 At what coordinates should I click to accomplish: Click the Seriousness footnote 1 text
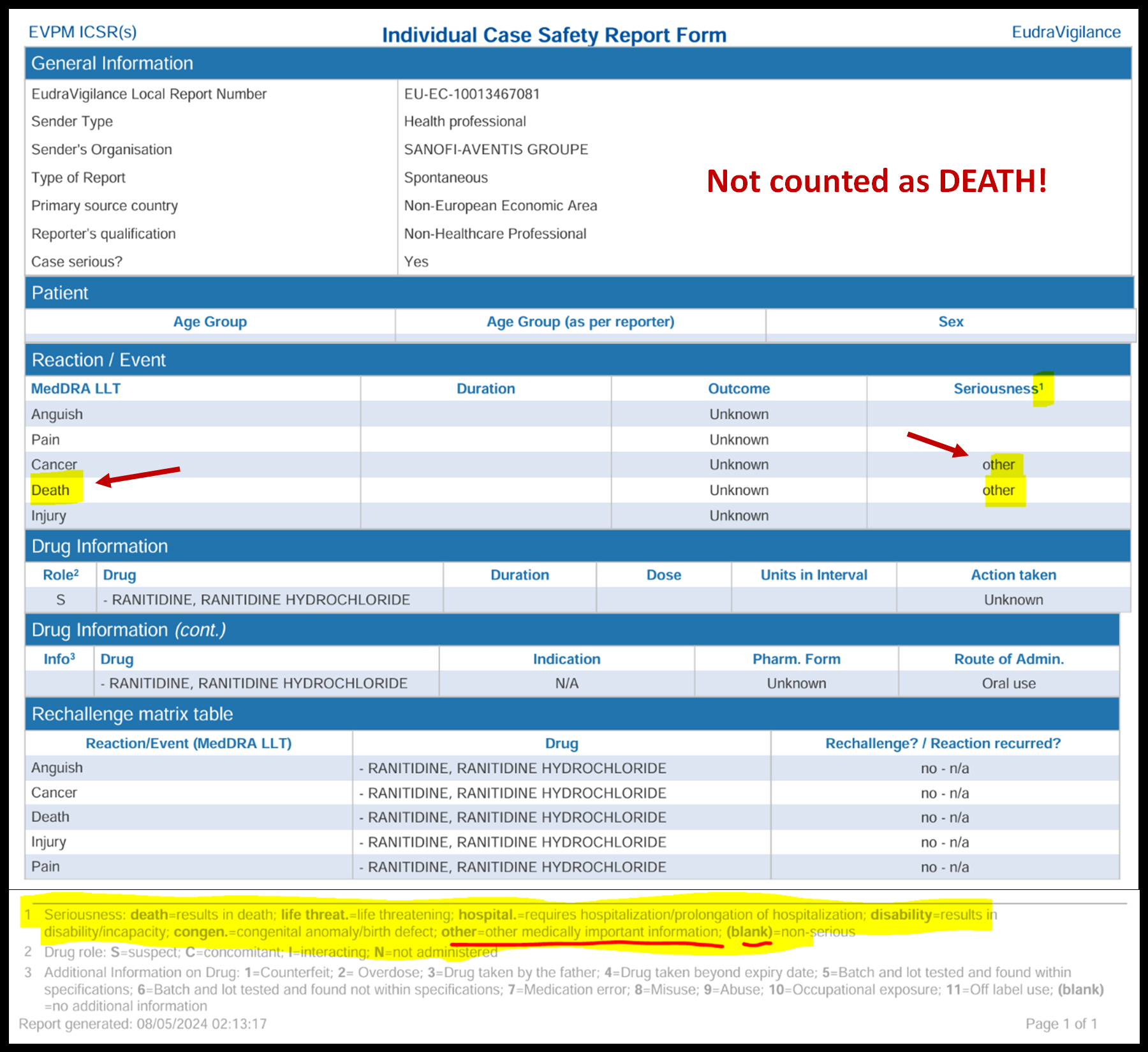(x=520, y=924)
